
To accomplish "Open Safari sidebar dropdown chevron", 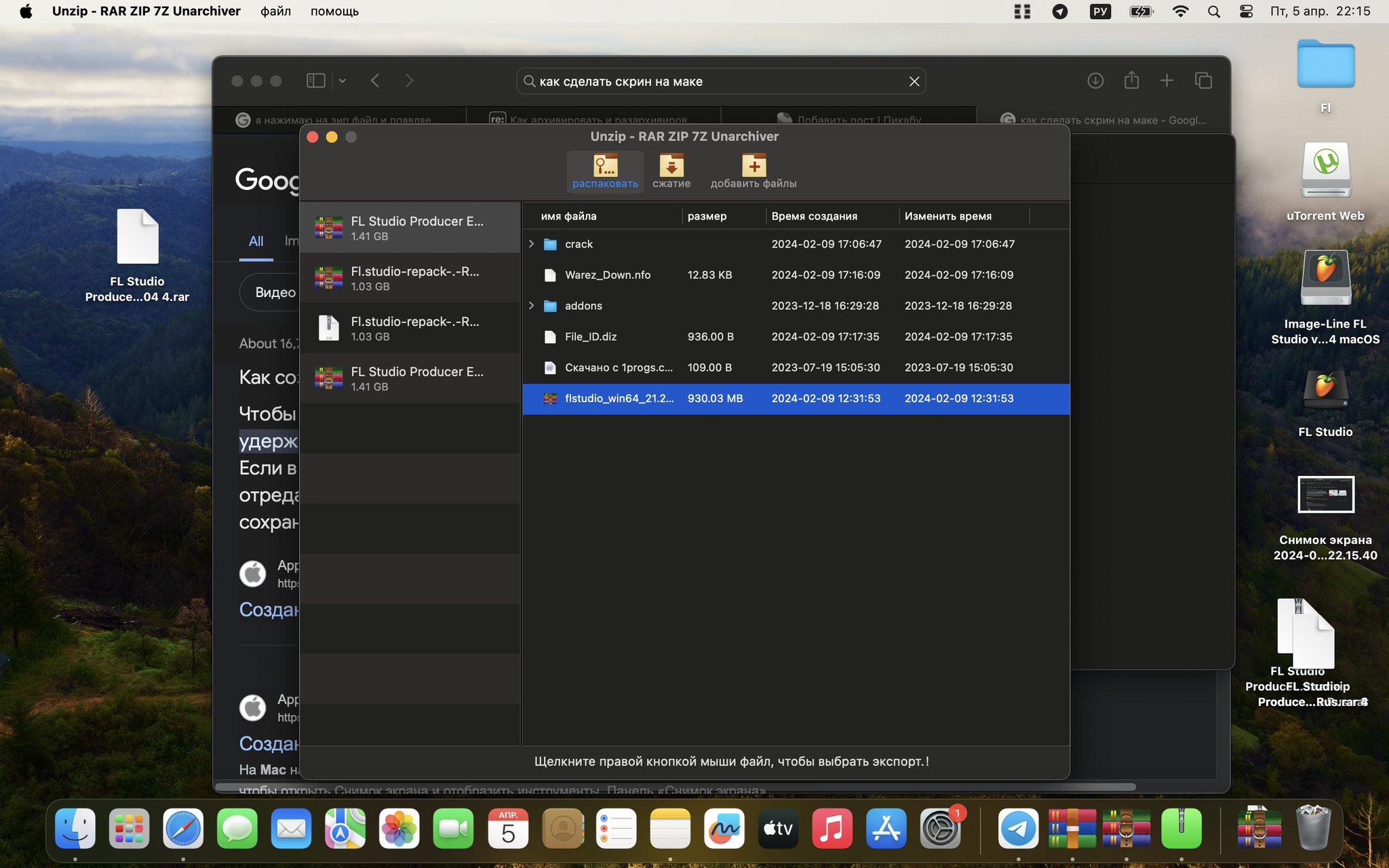I will [x=343, y=81].
